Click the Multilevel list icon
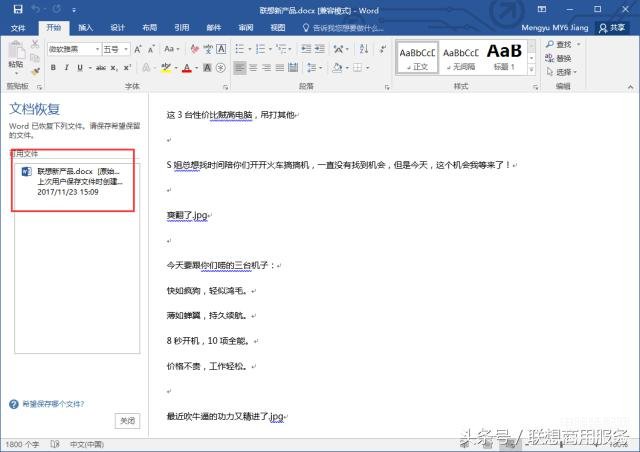Screen dimensions: 640x452 pyautogui.click(x=281, y=49)
